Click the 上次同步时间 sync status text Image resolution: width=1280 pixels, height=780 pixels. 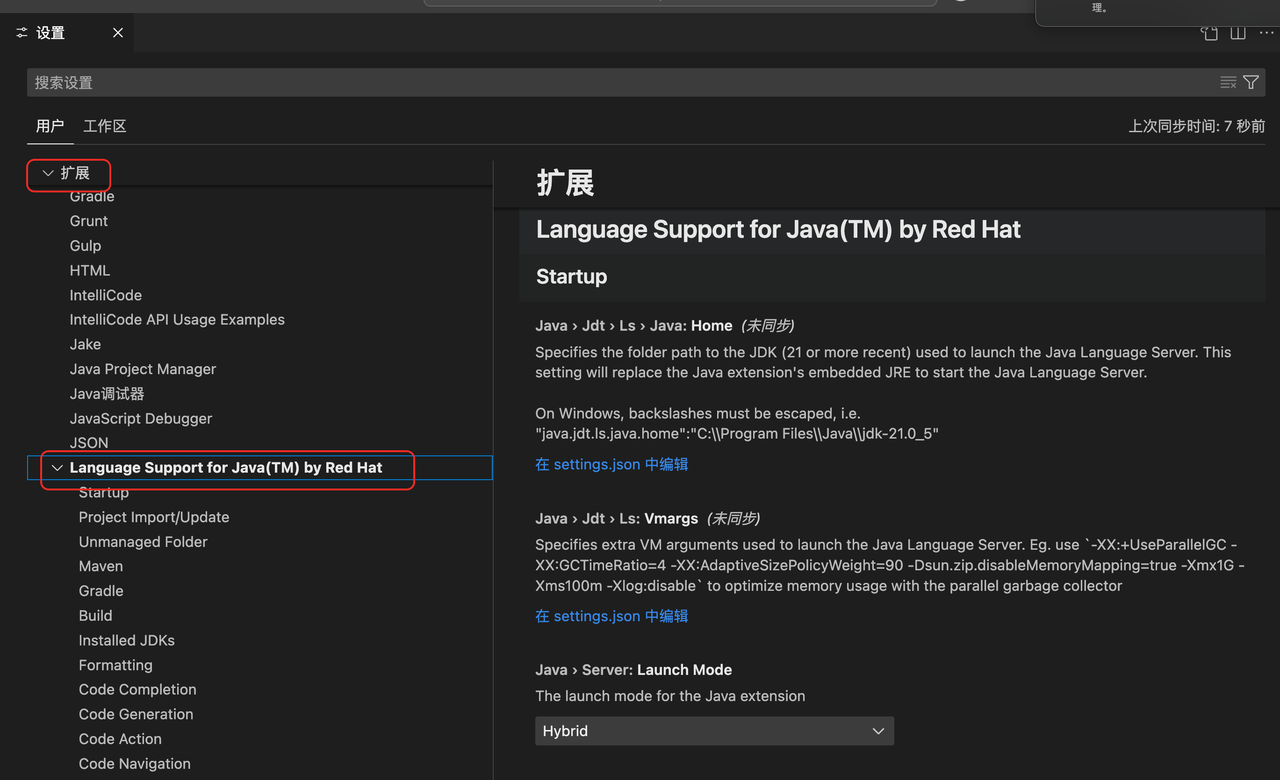click(x=1196, y=126)
